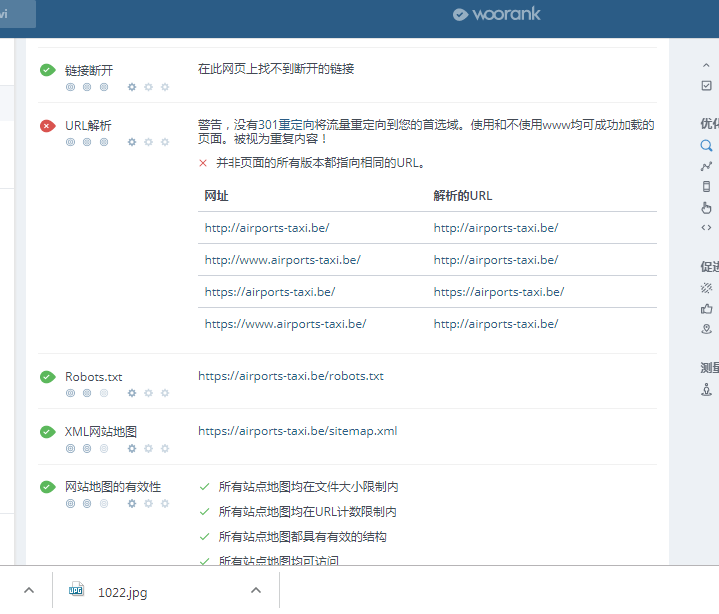This screenshot has width=719, height=614.
Task: Open link https://airports-taxi.be/ in 网址 column
Action: click(x=270, y=292)
